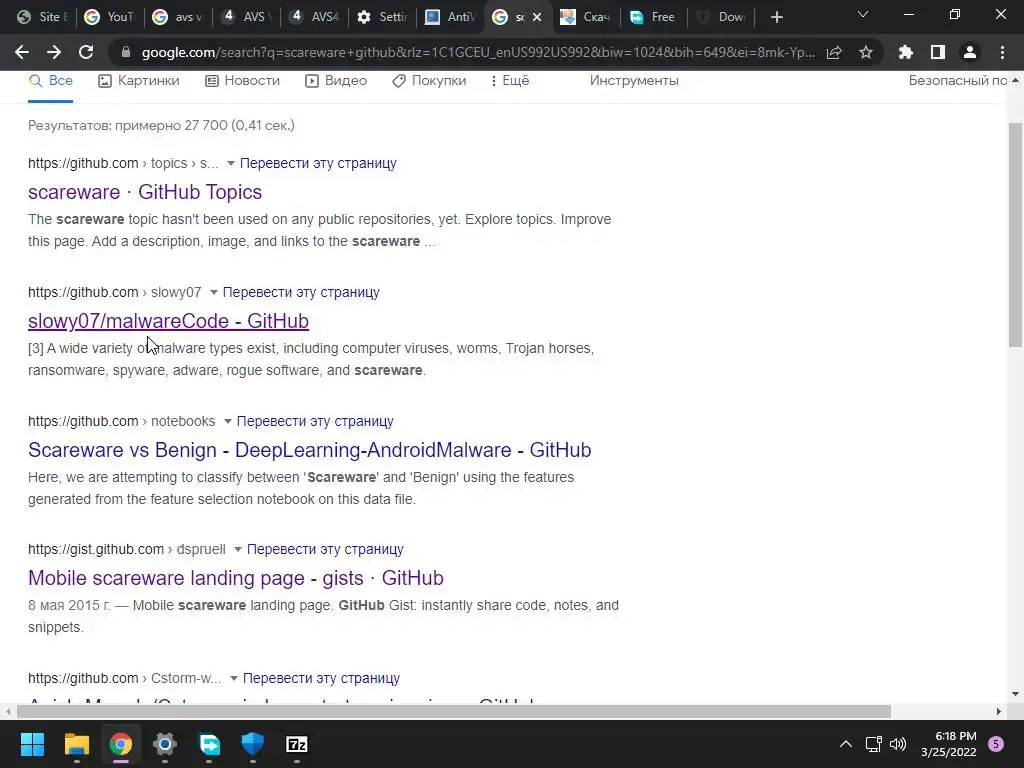The height and width of the screenshot is (768, 1024).
Task: Show hidden system tray icons
Action: click(x=846, y=744)
